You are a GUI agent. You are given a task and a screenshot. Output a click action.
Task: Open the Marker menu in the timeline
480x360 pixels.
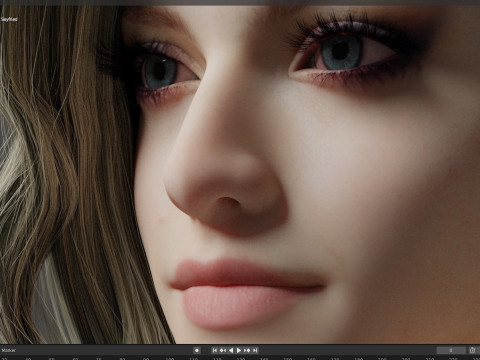point(8,350)
